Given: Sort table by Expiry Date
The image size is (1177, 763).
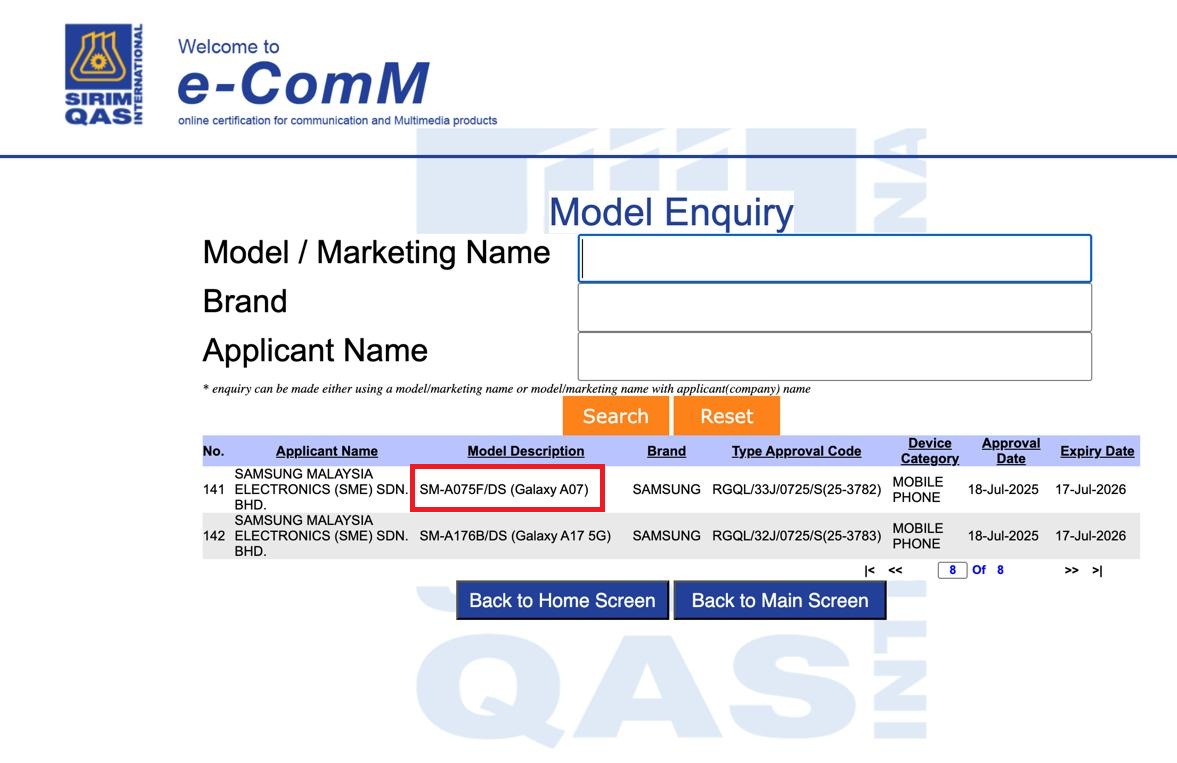Looking at the screenshot, I should click(x=1097, y=451).
